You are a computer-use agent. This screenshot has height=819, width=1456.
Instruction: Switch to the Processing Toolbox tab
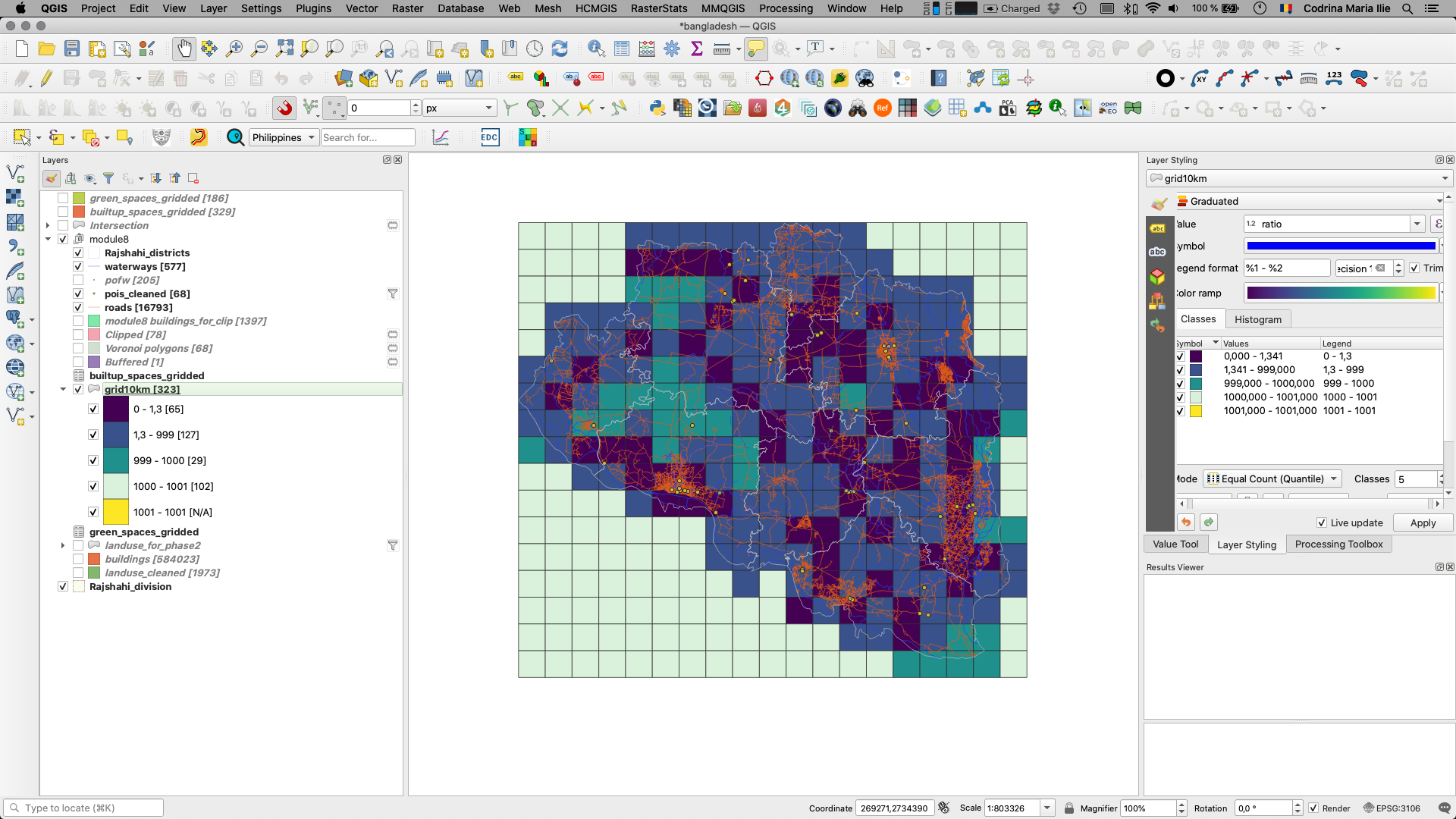pos(1338,544)
